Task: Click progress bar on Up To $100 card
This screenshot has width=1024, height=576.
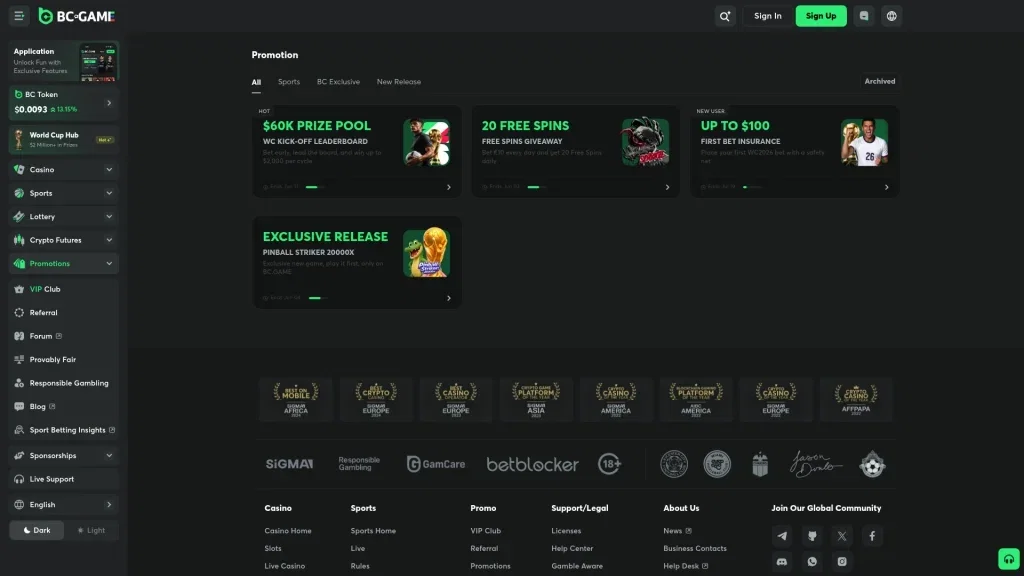Action: coord(751,187)
